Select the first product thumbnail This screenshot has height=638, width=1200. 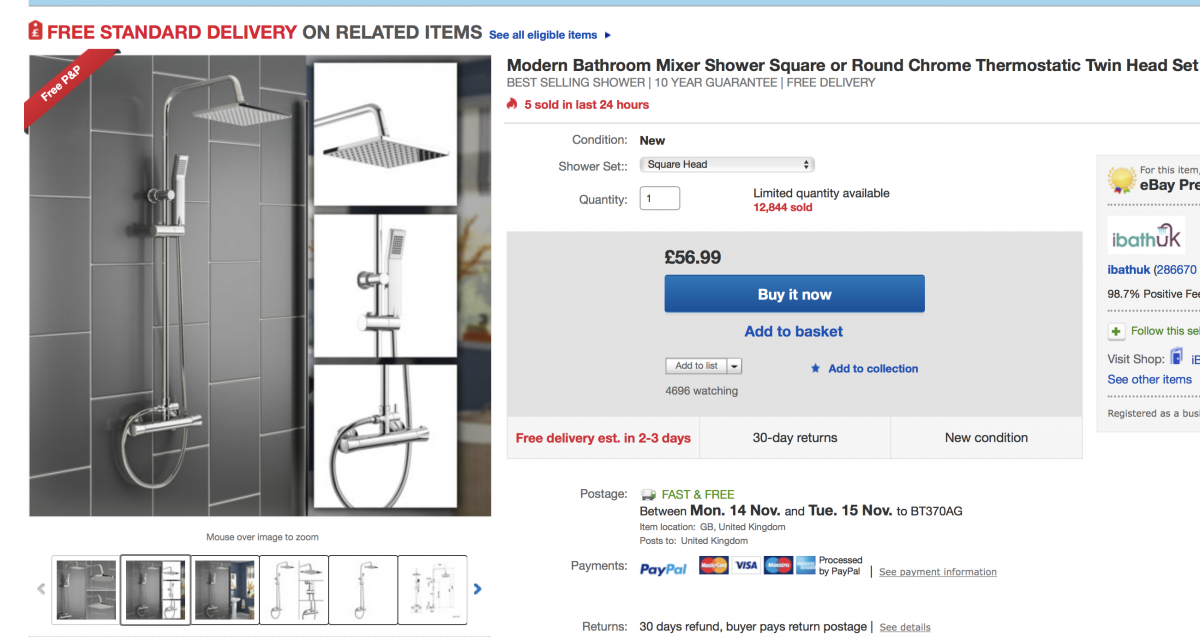[86, 589]
